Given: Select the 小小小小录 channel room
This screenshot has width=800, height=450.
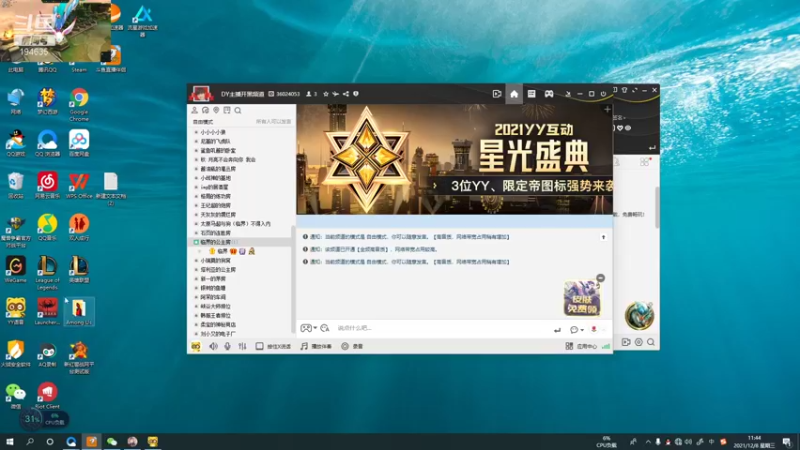Looking at the screenshot, I should pos(213,132).
